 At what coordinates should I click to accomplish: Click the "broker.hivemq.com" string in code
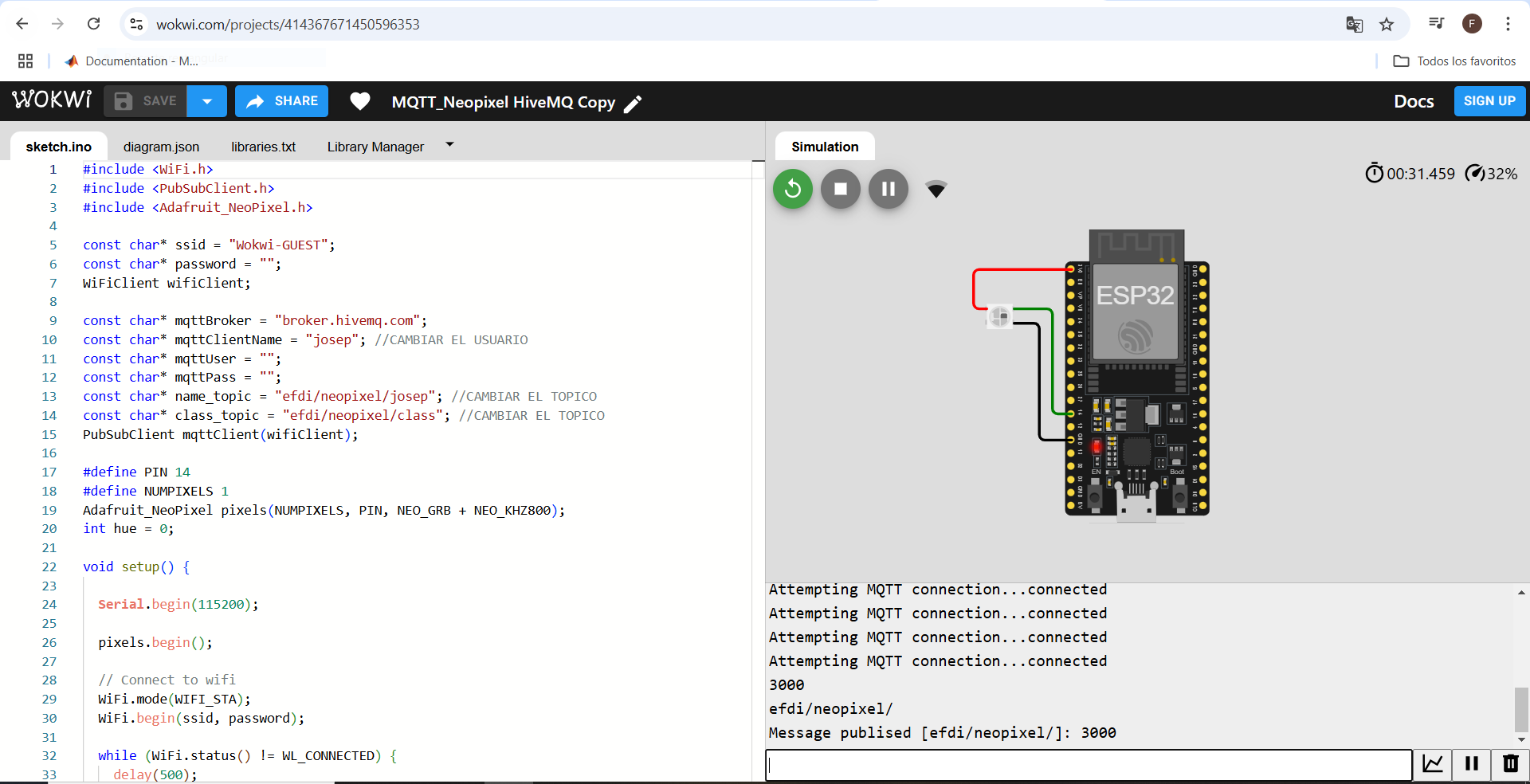pyautogui.click(x=347, y=320)
